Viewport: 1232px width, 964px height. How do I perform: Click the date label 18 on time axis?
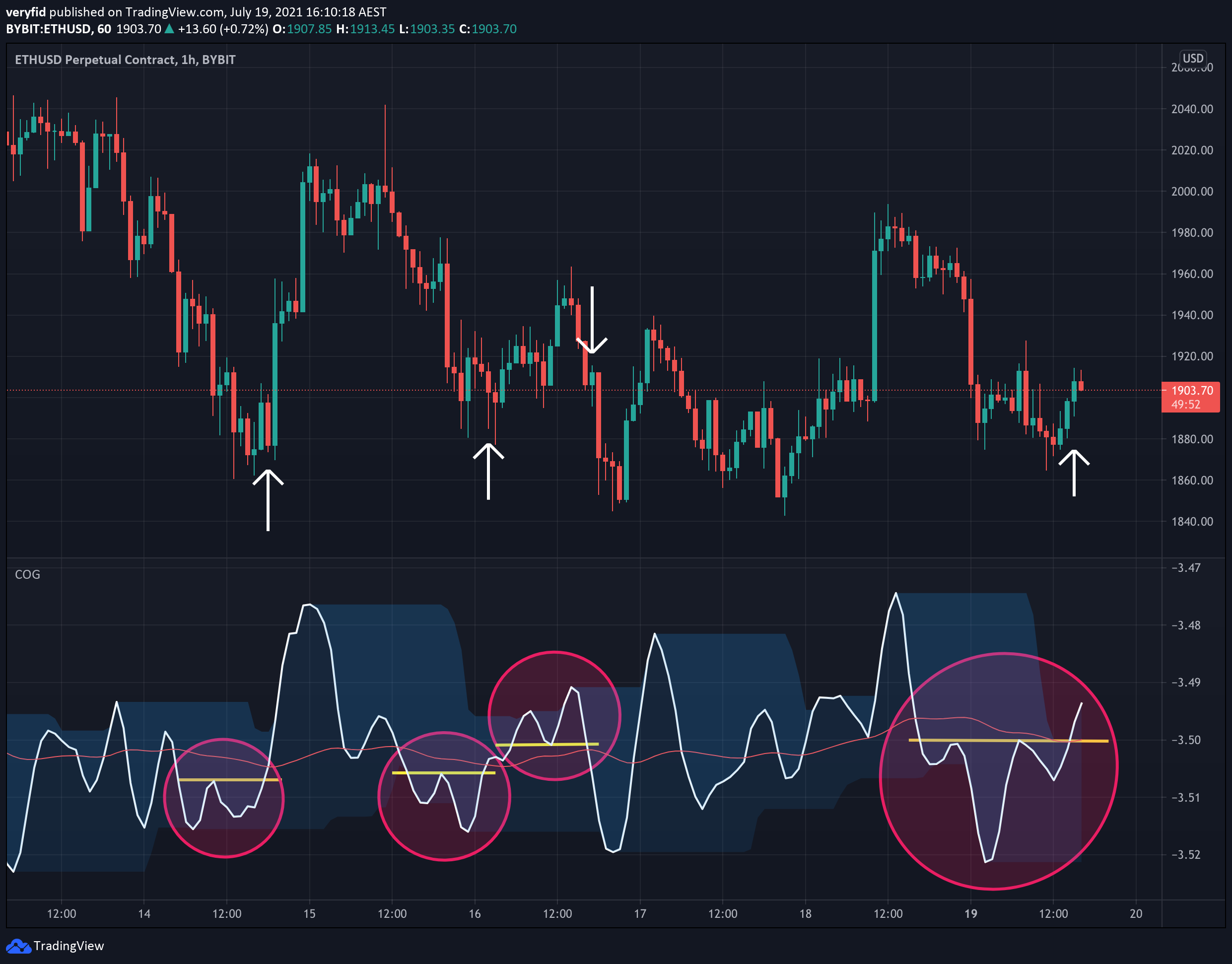pyautogui.click(x=806, y=914)
